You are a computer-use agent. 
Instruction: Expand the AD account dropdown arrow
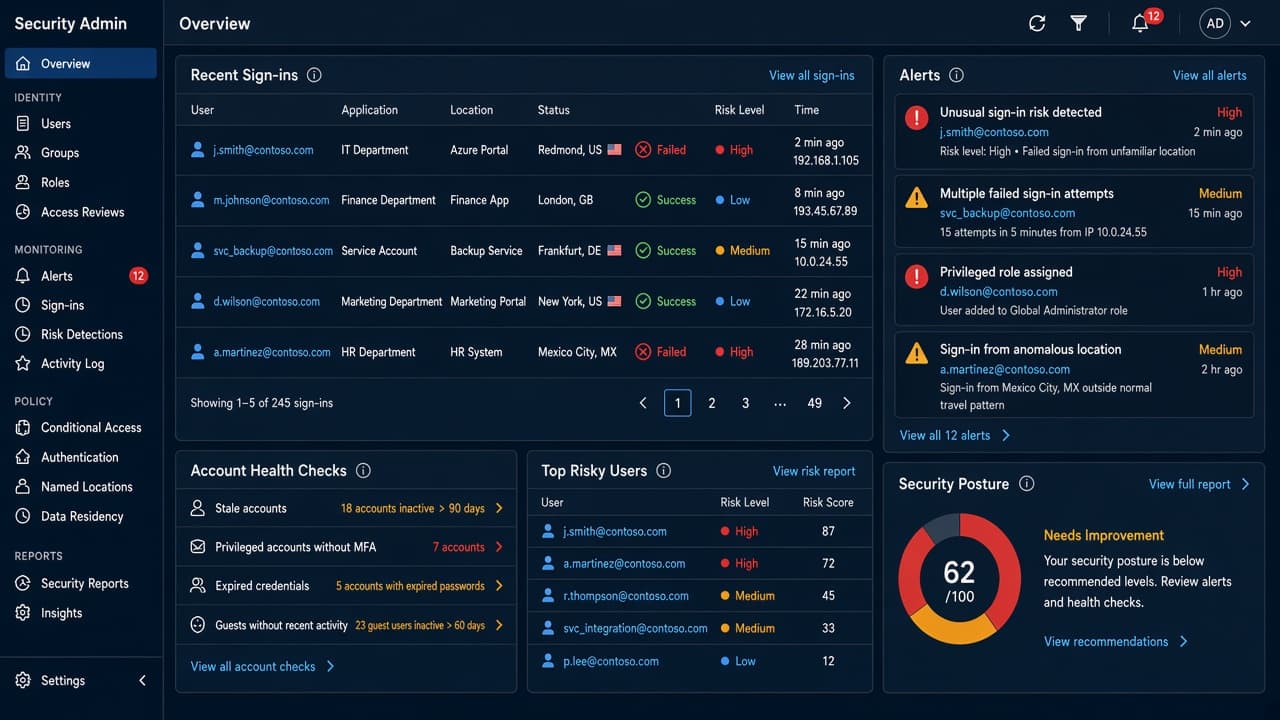pyautogui.click(x=1245, y=23)
